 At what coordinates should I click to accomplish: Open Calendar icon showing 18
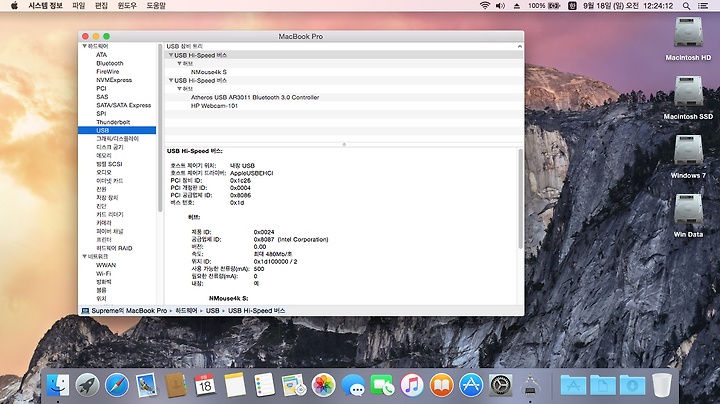(x=205, y=385)
